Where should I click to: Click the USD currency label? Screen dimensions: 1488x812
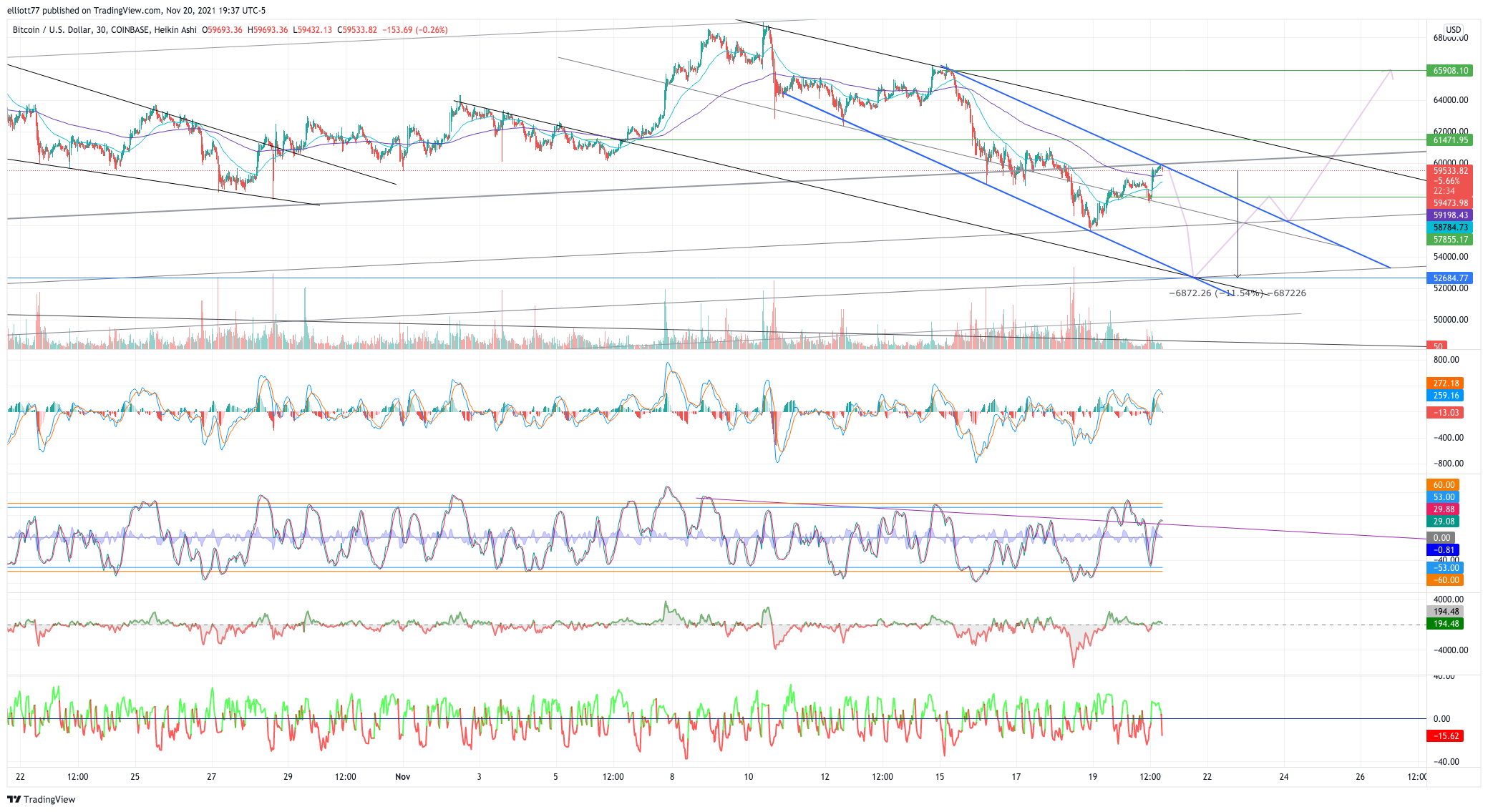point(1453,30)
